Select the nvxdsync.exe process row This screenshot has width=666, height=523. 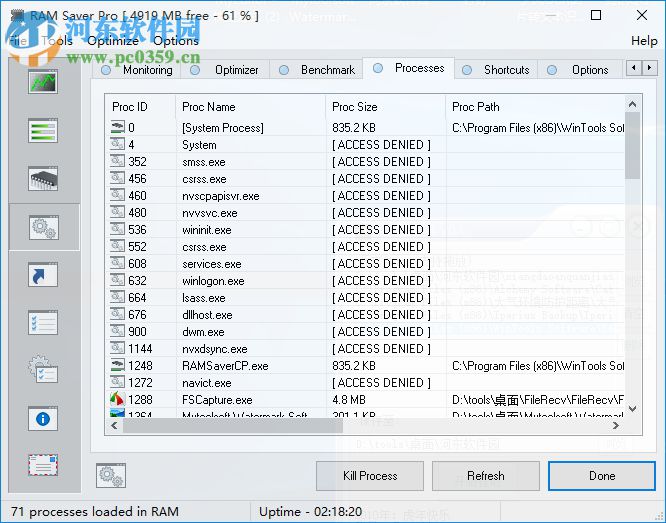point(366,348)
